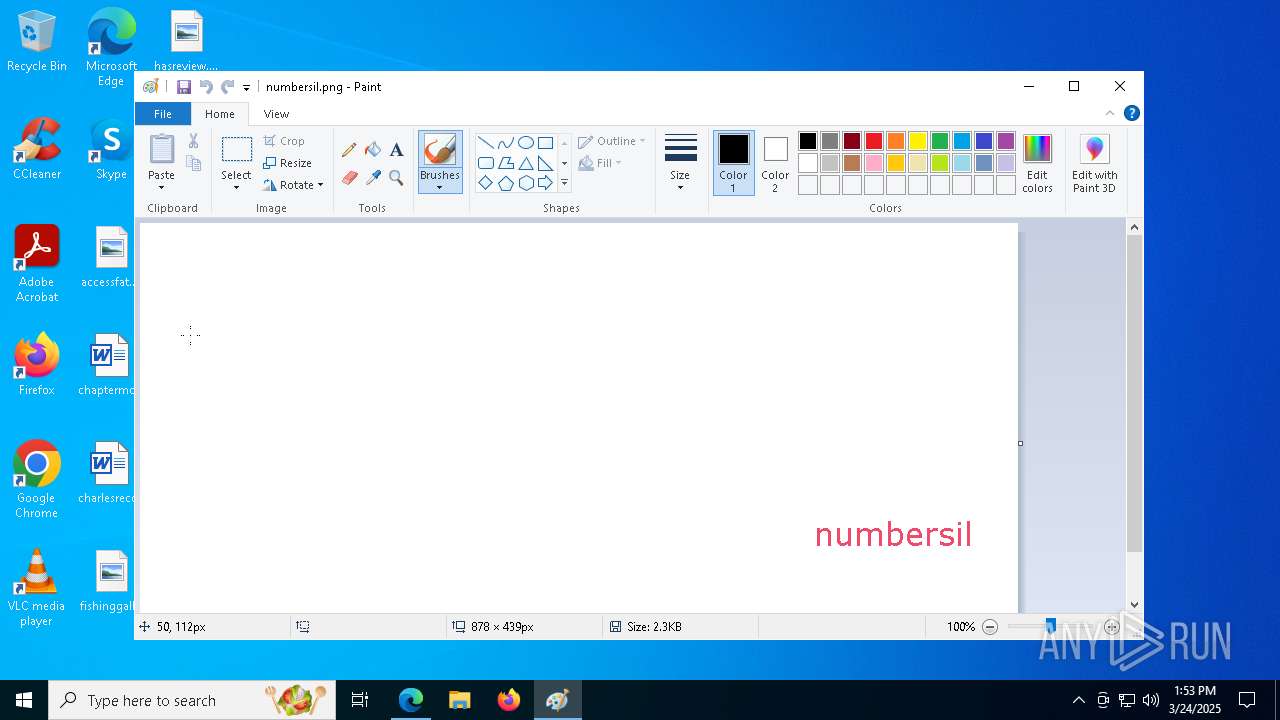Open the Windows Start menu

24,700
